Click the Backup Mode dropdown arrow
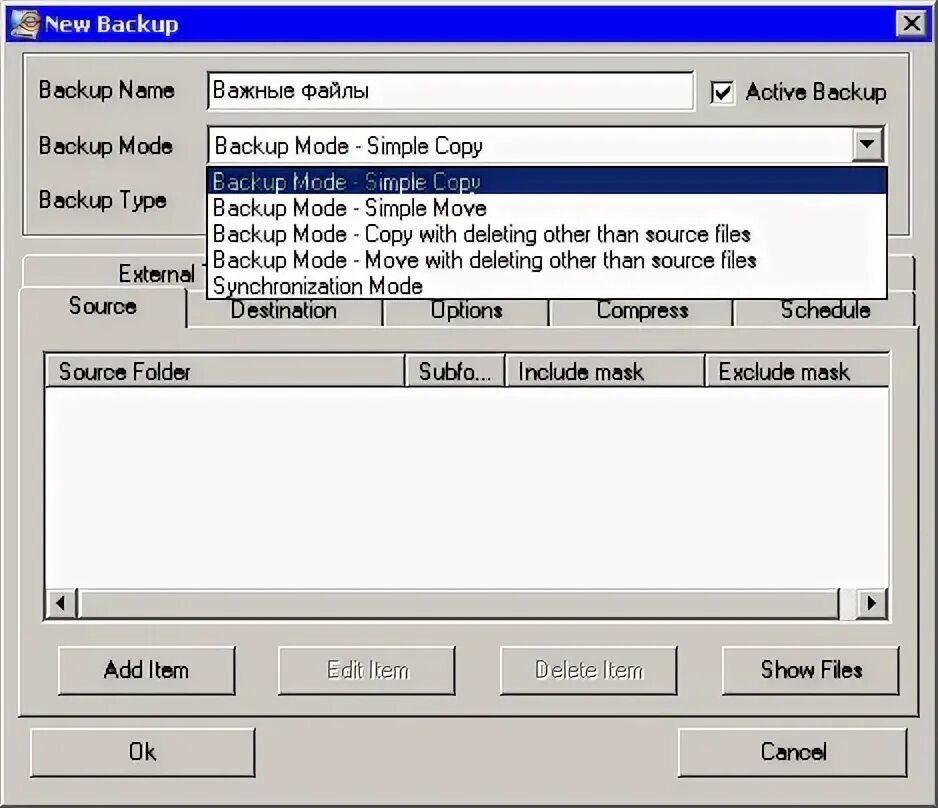The height and width of the screenshot is (808, 938). (x=867, y=144)
